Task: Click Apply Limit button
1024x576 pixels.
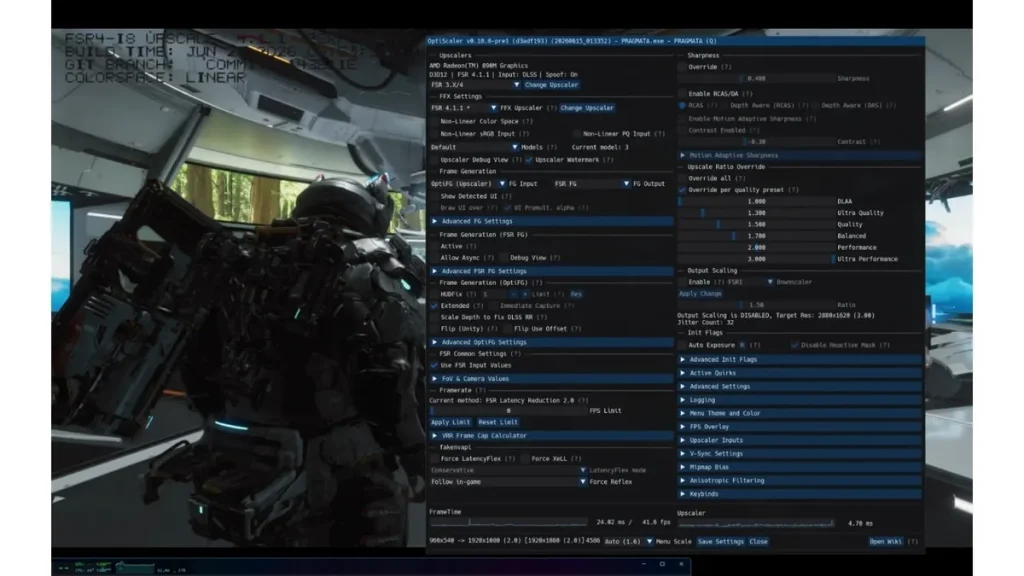Action: 451,423
